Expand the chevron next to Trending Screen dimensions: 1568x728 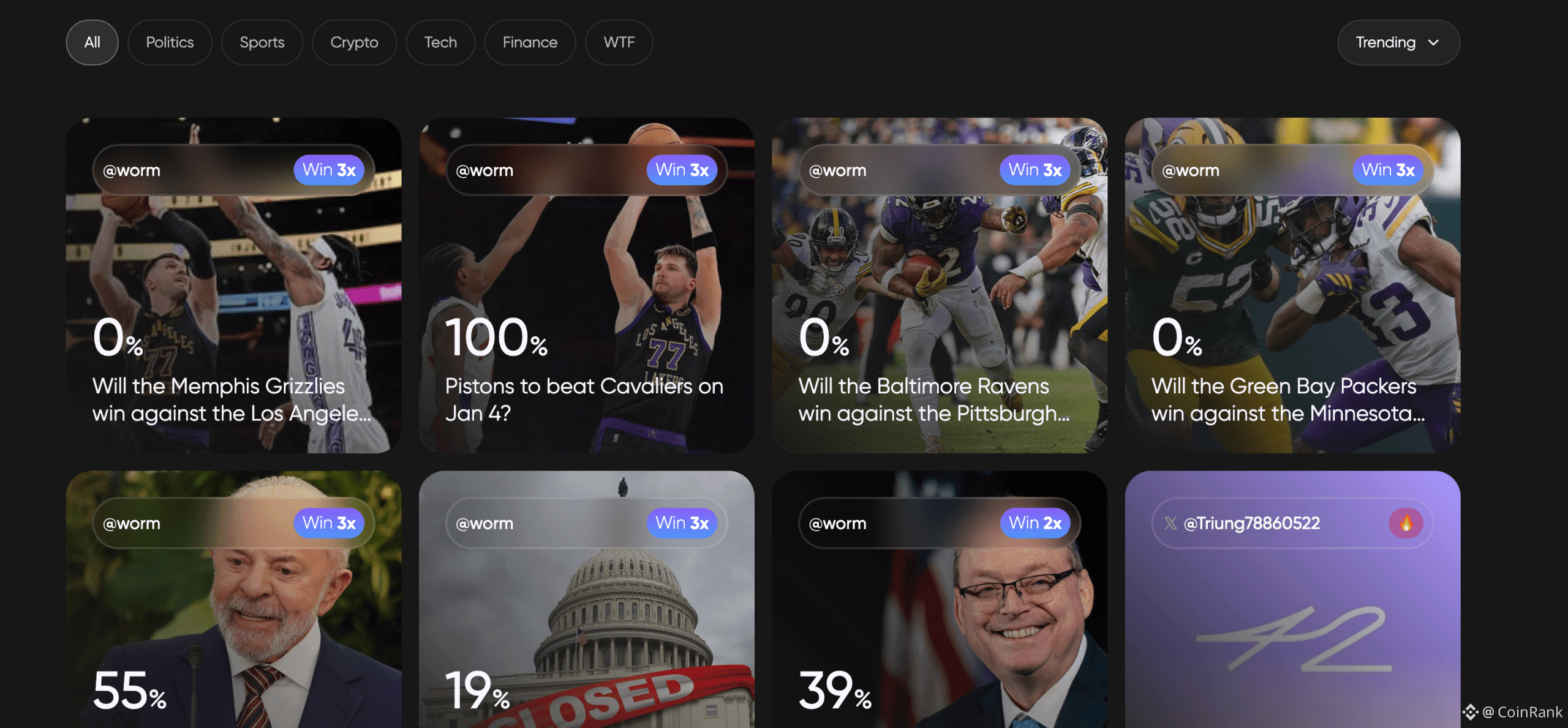(1433, 42)
